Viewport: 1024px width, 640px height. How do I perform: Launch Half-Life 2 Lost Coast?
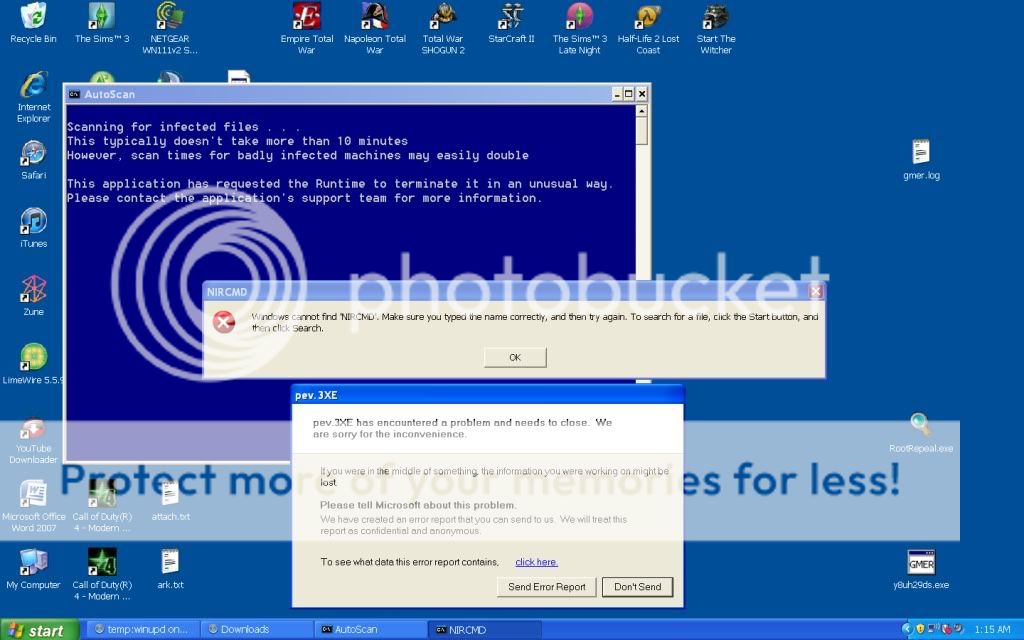(648, 17)
